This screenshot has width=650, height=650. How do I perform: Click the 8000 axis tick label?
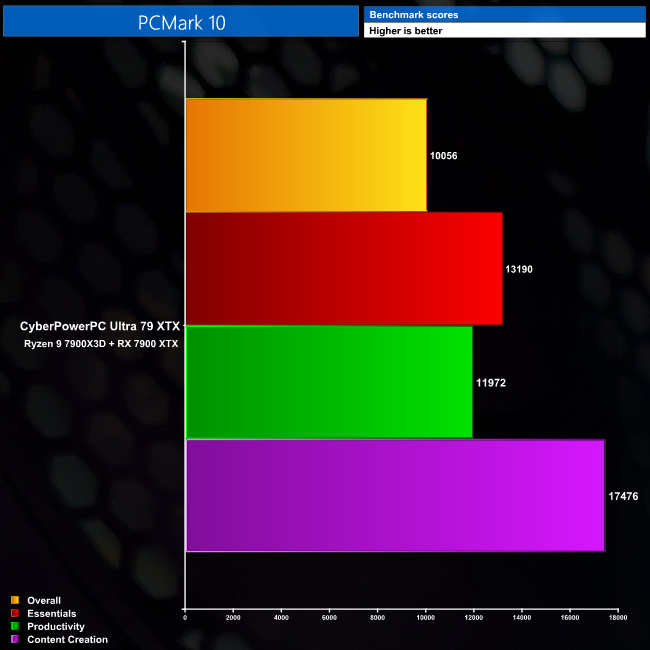377,618
